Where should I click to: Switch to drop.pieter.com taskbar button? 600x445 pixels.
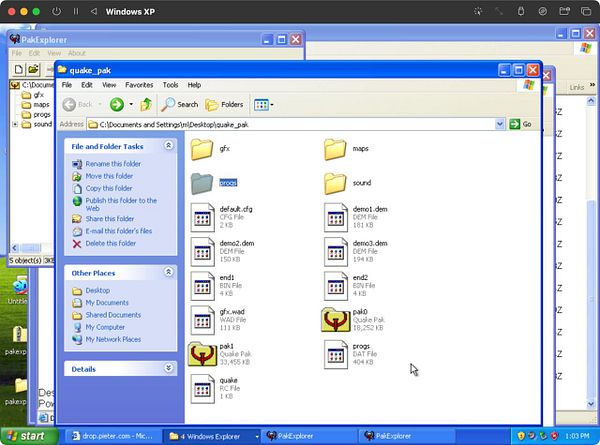click(112, 436)
